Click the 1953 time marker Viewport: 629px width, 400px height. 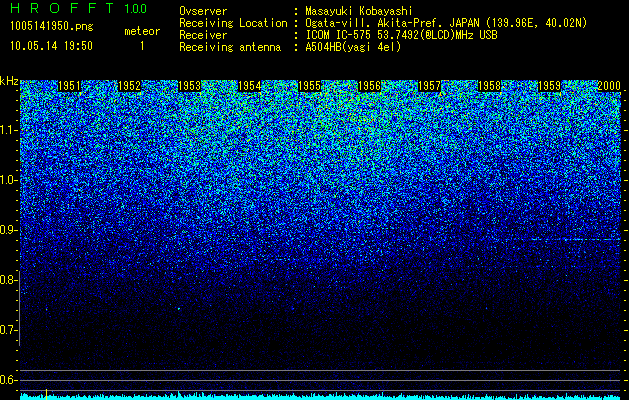[189, 86]
